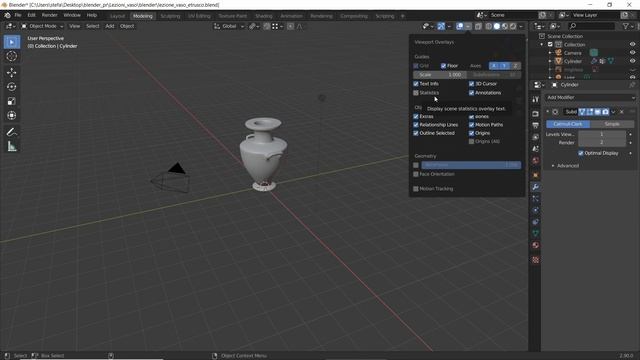
Task: Switch to material preview shading icon
Action: (x=505, y=27)
